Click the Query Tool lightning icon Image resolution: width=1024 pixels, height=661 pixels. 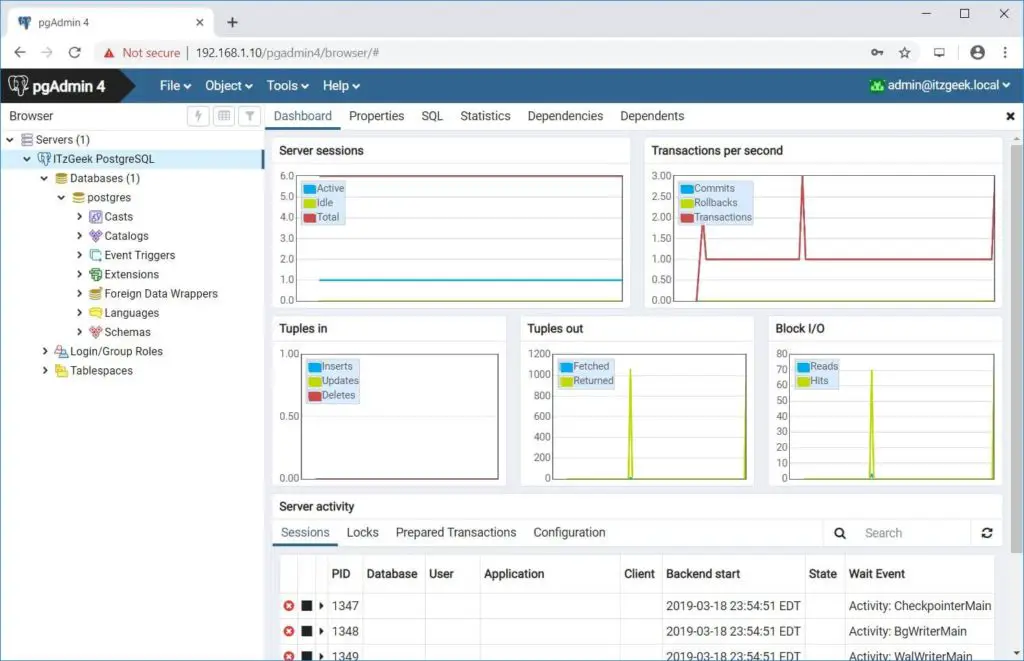(198, 116)
